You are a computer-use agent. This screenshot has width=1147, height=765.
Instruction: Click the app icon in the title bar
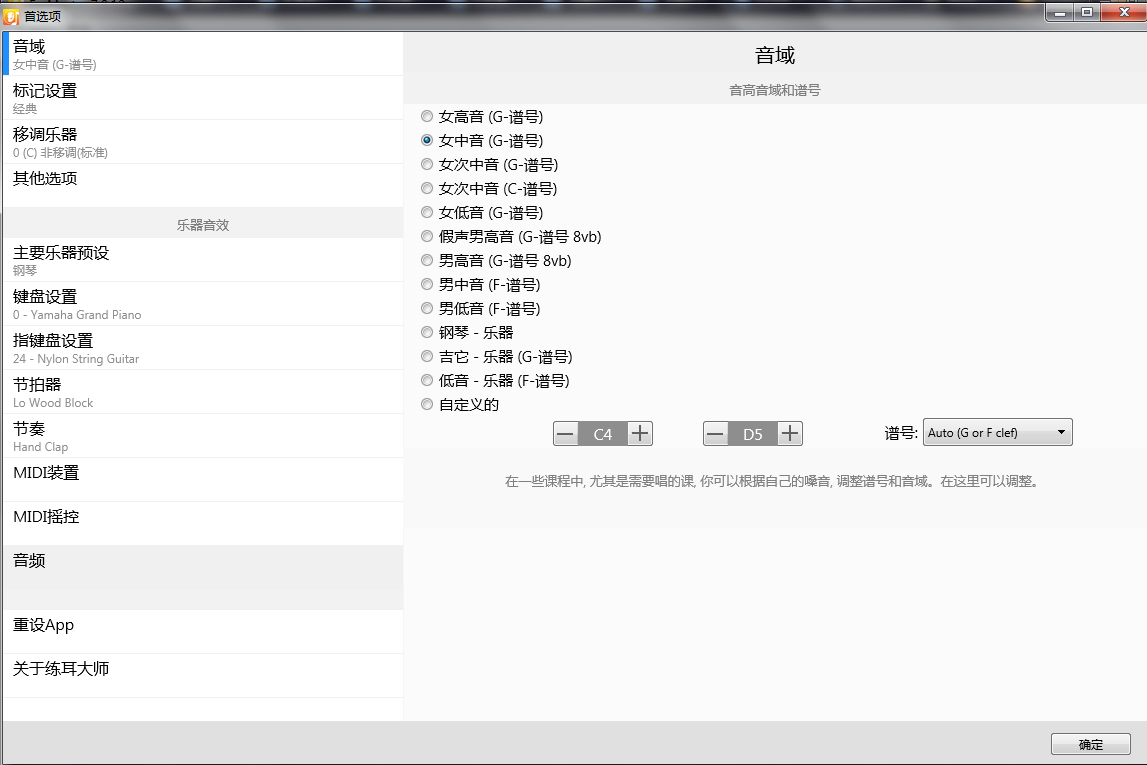pyautogui.click(x=12, y=16)
